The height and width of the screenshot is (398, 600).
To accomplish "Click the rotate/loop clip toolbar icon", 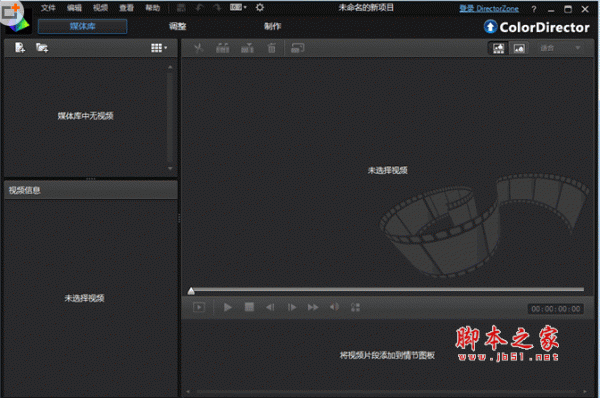I will 297,48.
